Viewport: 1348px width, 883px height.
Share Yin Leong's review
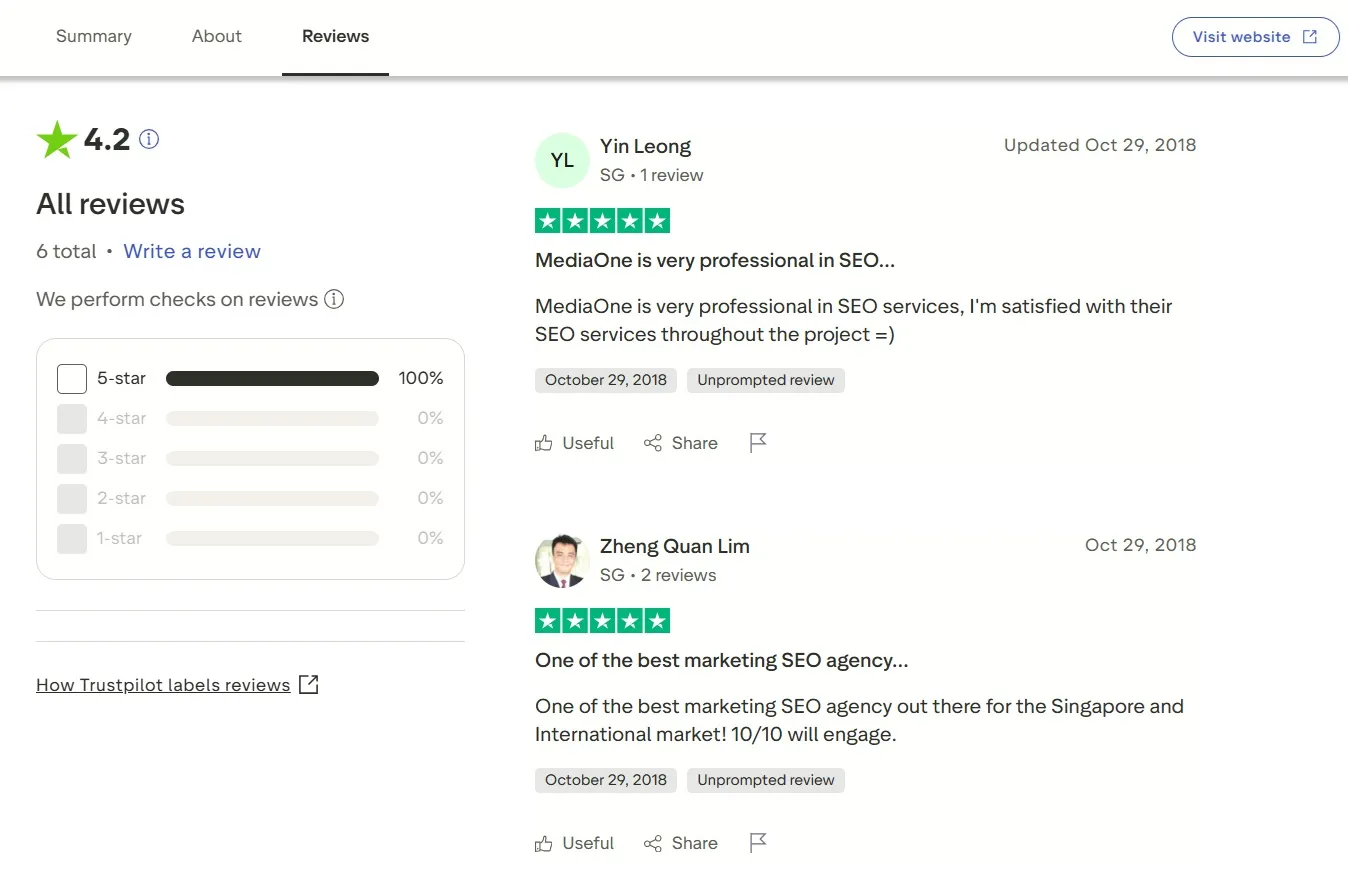pos(681,443)
